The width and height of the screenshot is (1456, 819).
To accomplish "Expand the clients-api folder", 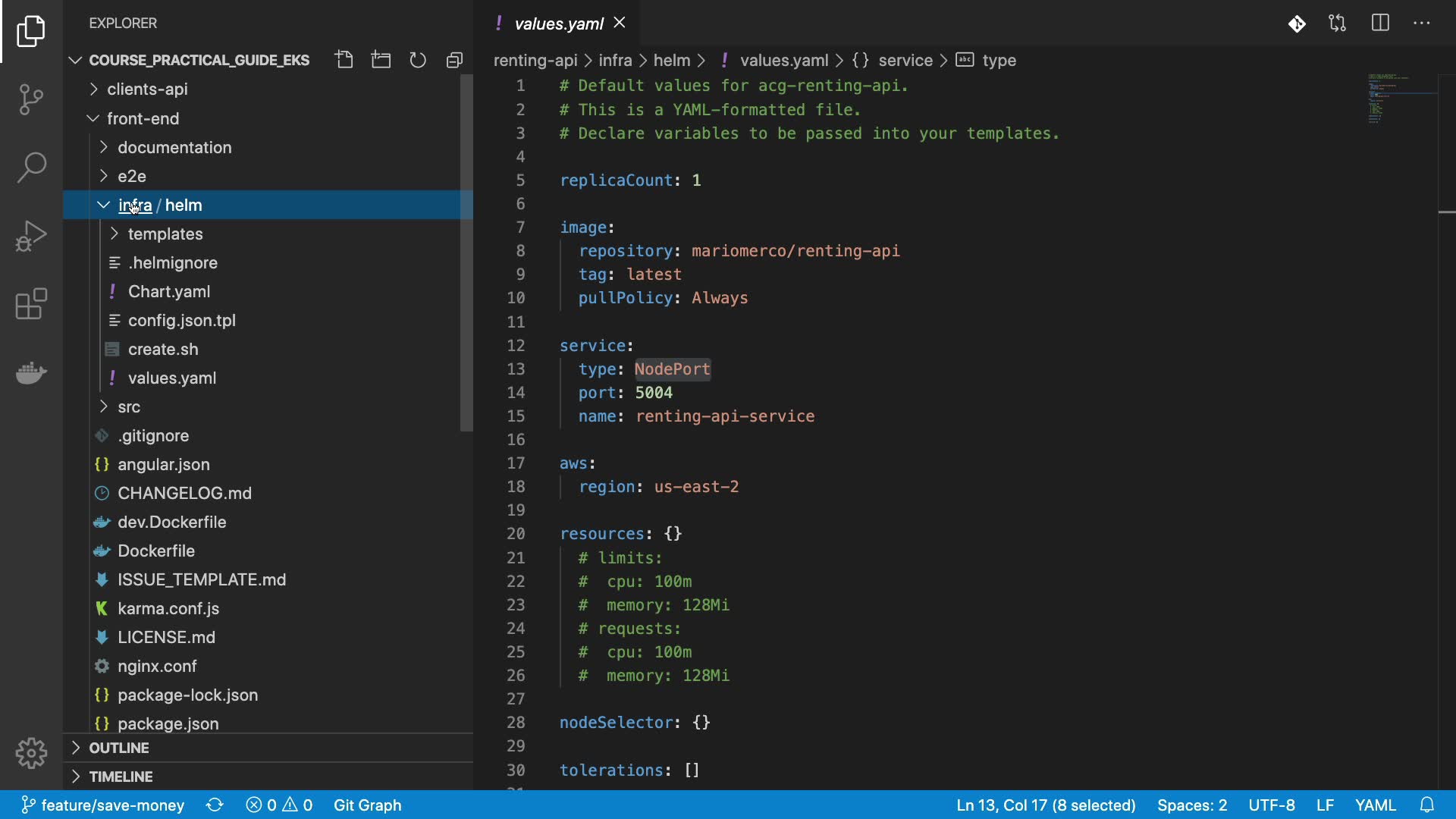I will pos(147,89).
